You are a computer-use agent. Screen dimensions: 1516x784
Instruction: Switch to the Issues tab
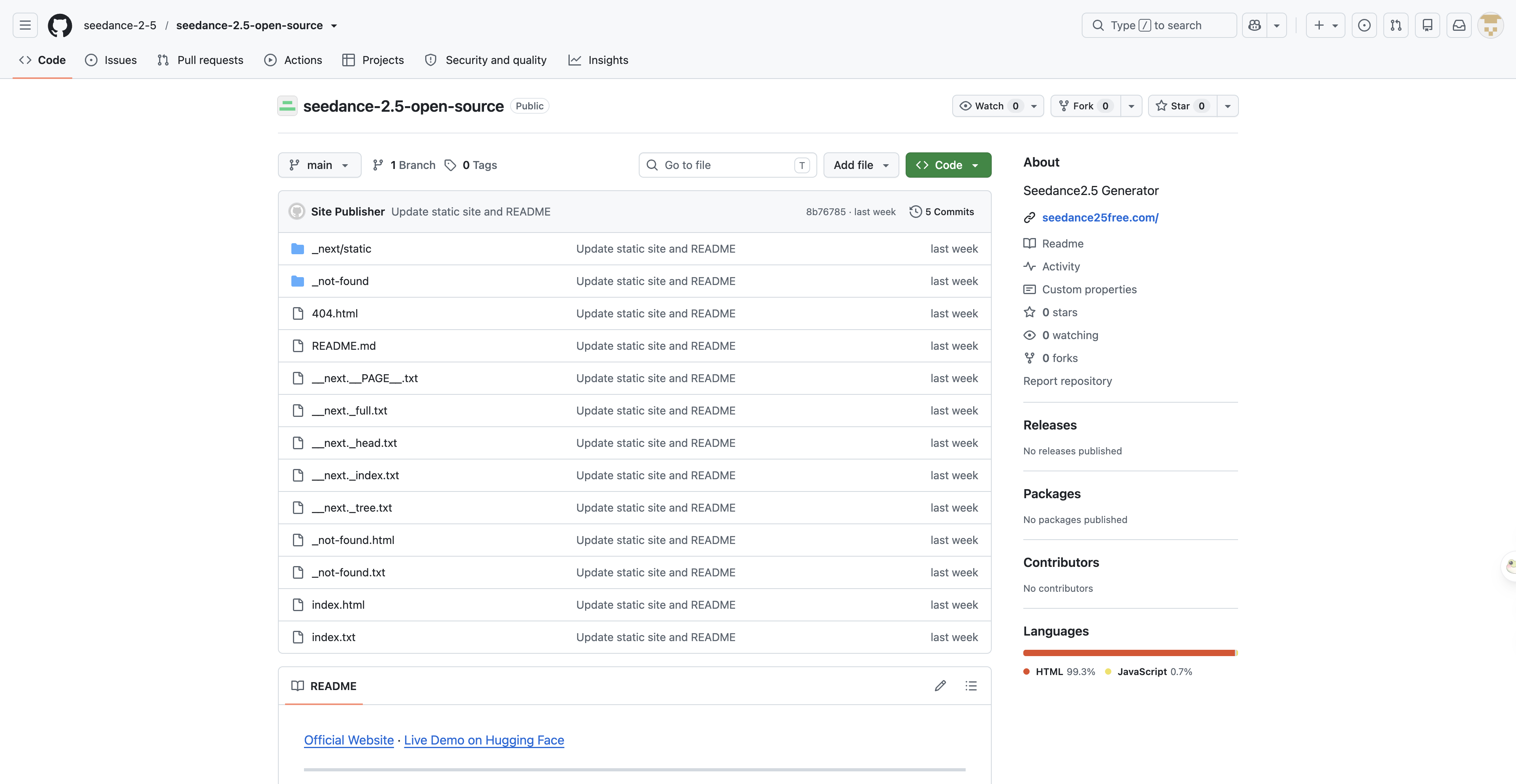[x=111, y=60]
